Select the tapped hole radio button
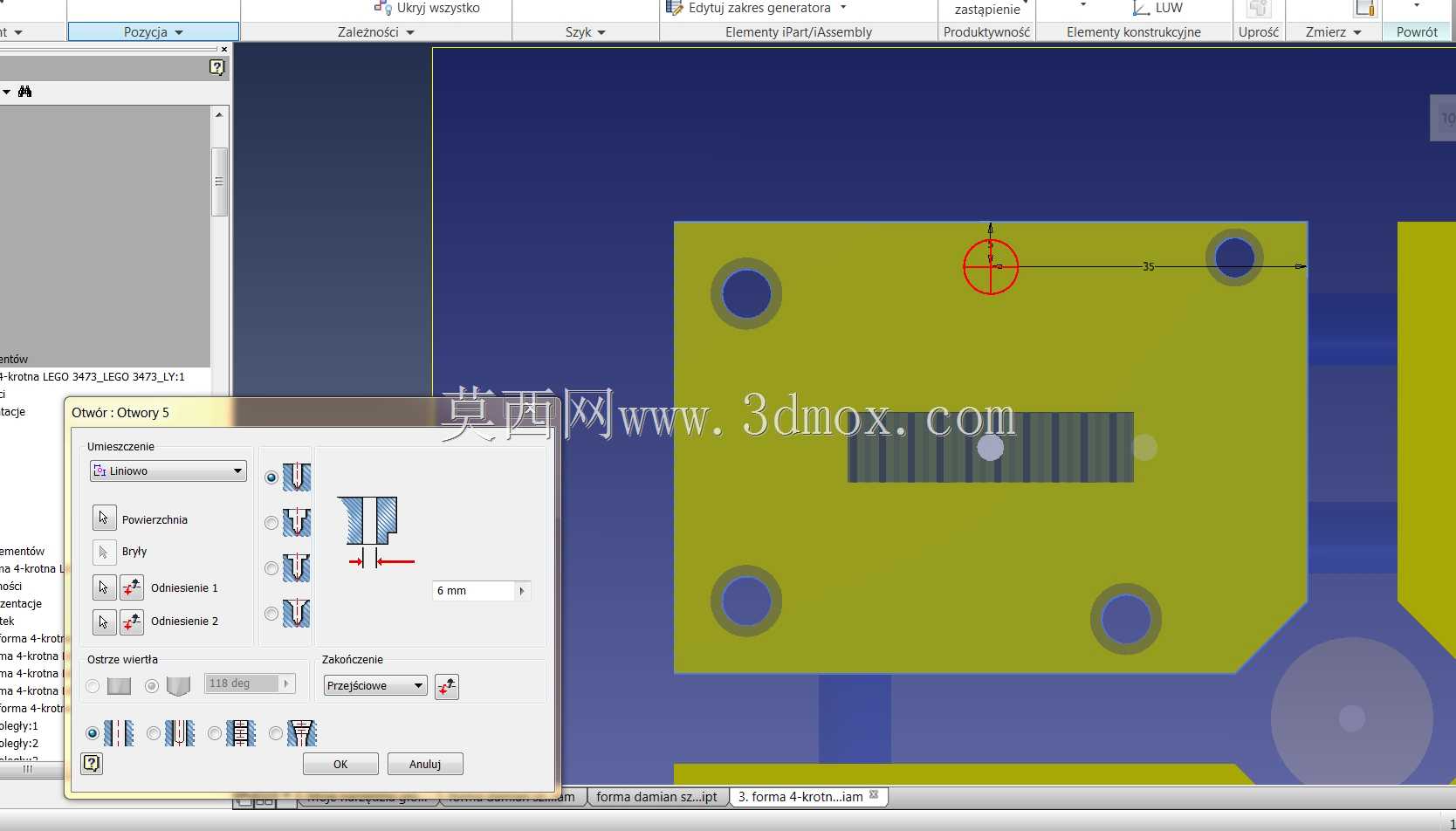1456x831 pixels. point(215,733)
